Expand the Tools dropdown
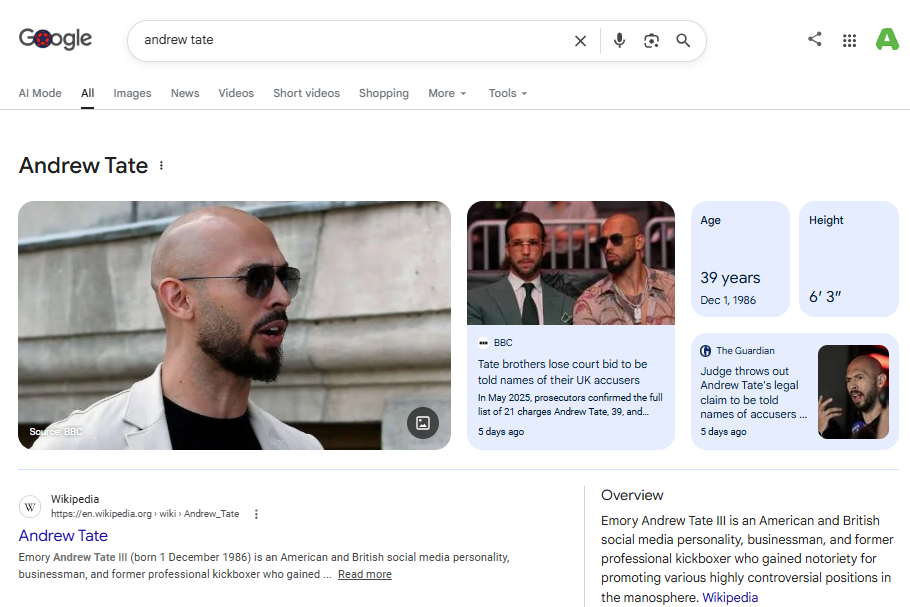The width and height of the screenshot is (910, 607). (x=508, y=93)
